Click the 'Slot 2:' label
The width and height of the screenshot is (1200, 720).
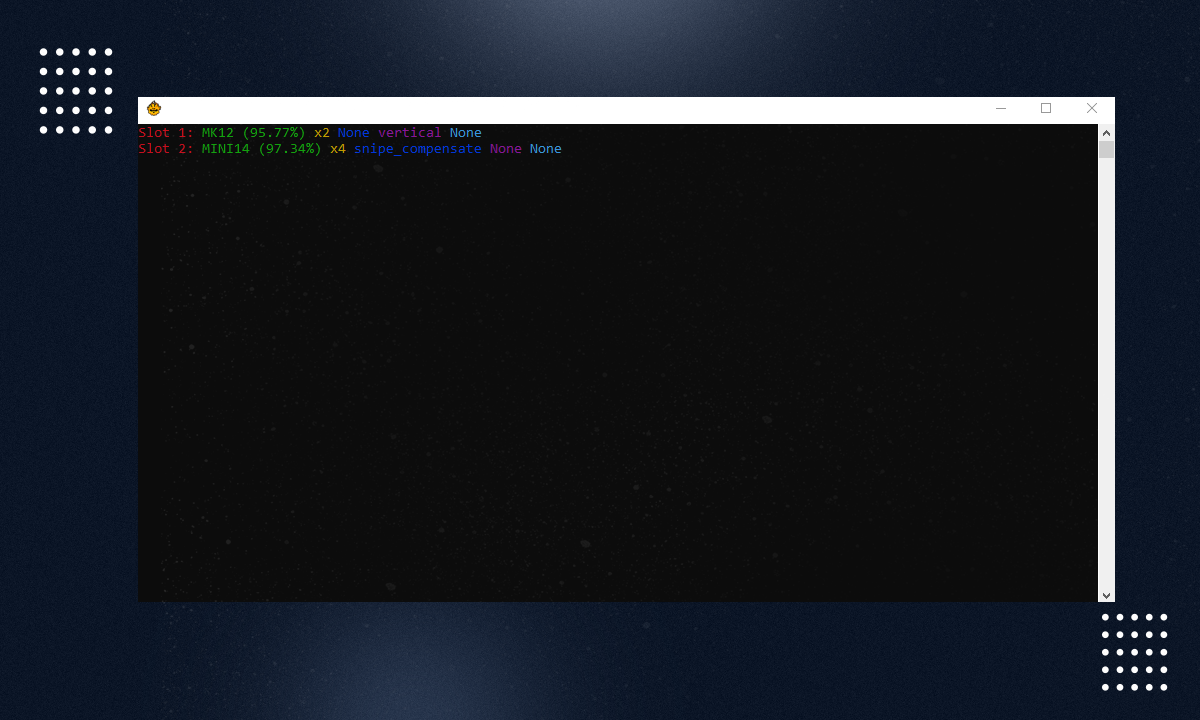click(x=166, y=149)
